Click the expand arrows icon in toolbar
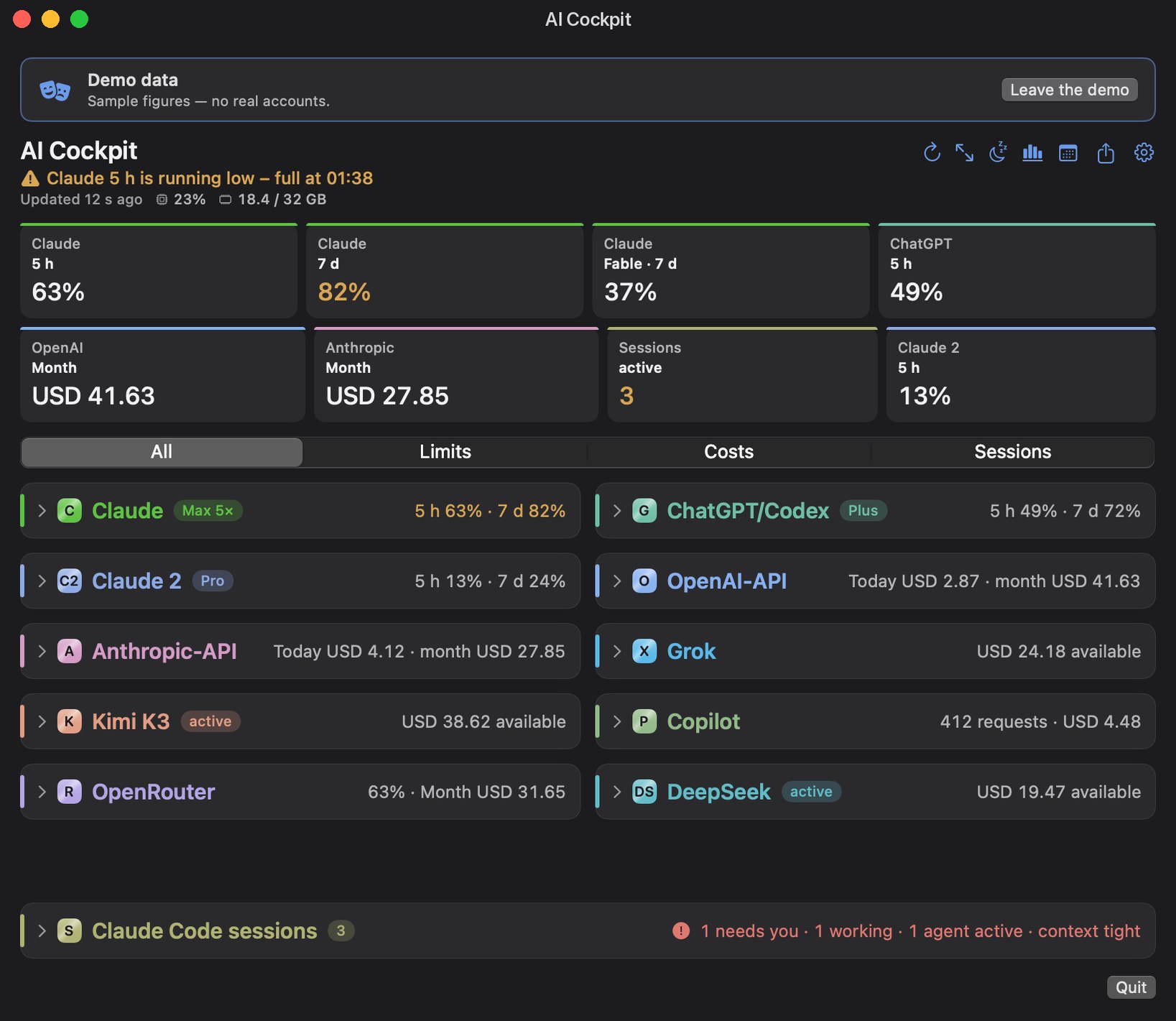The height and width of the screenshot is (1021, 1176). (964, 152)
